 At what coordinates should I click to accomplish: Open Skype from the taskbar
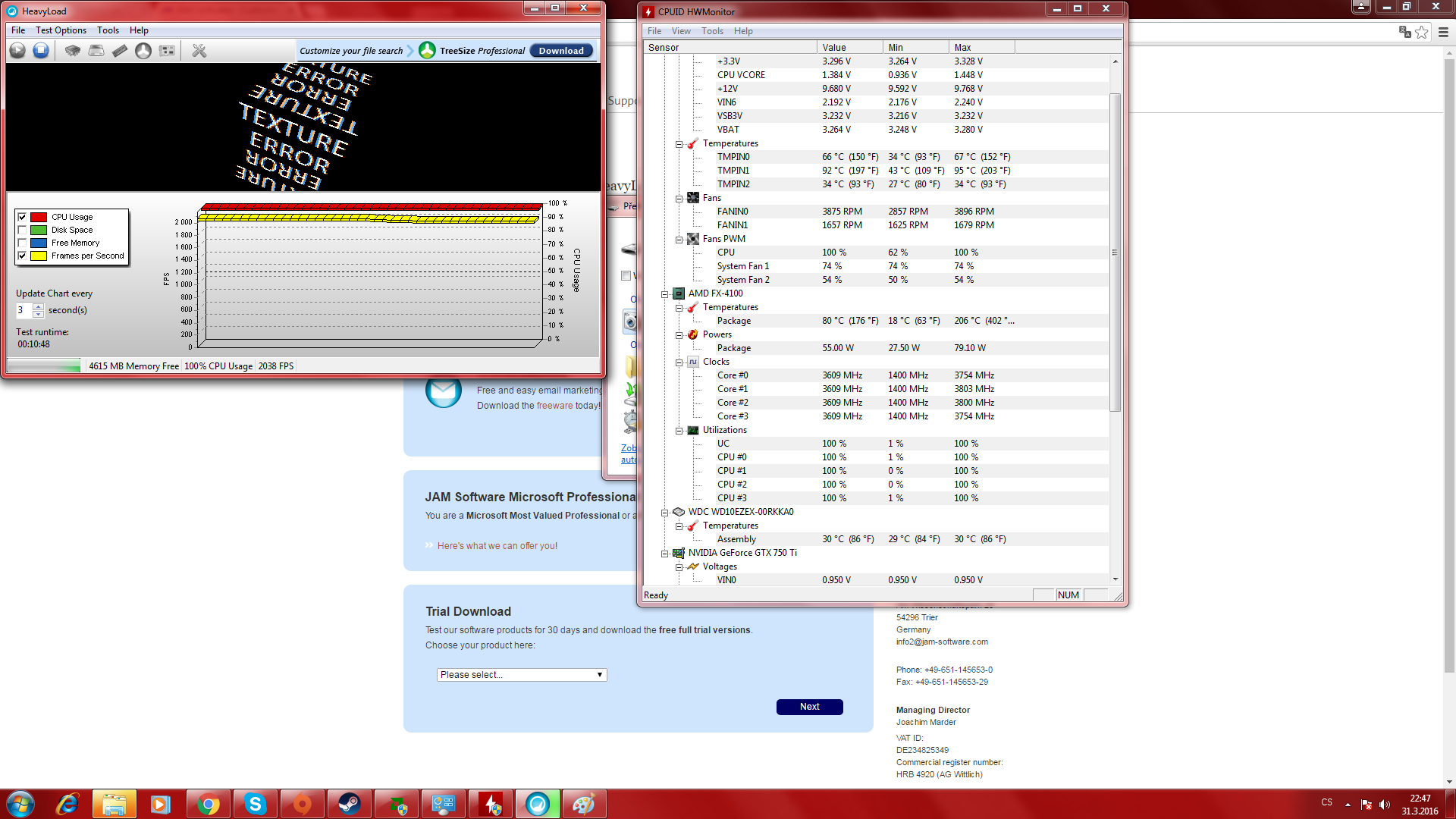pos(256,804)
